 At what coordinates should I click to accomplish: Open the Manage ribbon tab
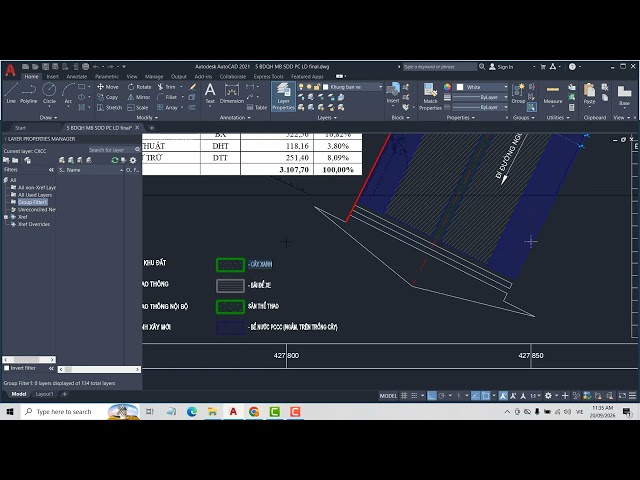click(x=154, y=76)
